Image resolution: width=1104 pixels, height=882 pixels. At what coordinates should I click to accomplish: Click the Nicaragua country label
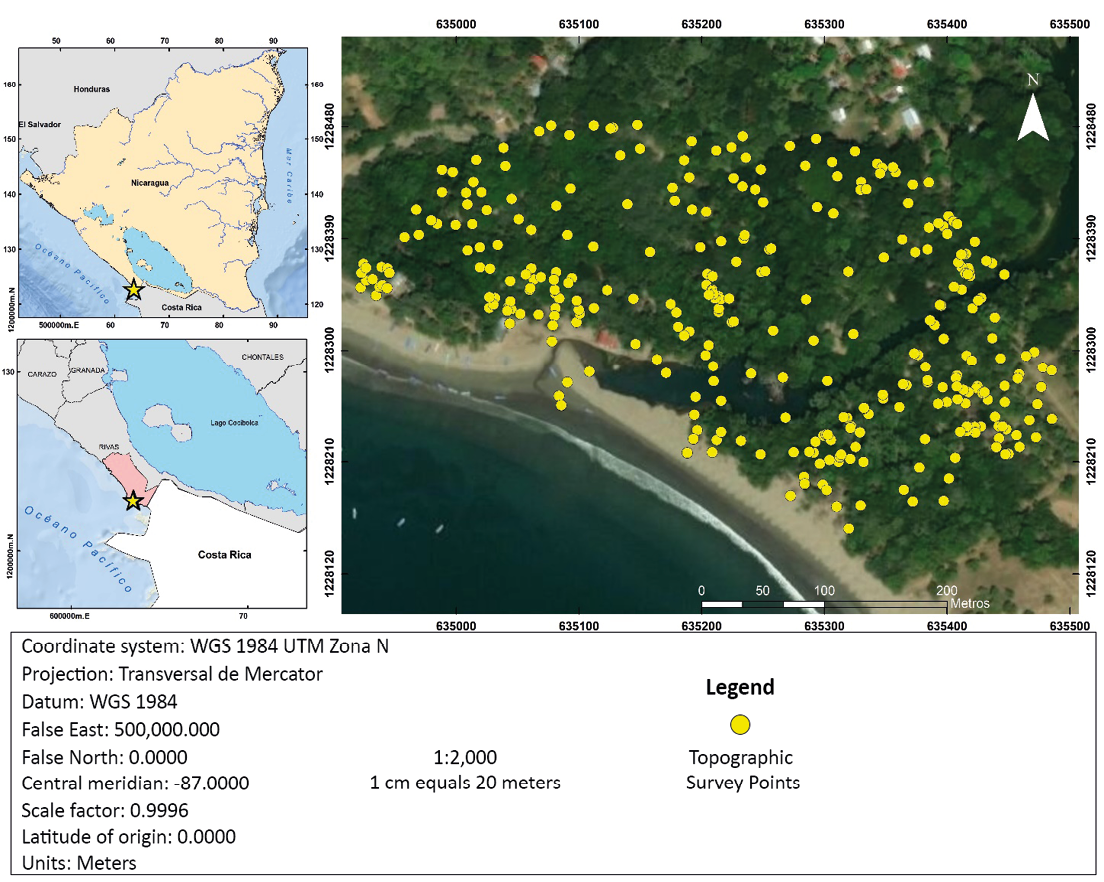pyautogui.click(x=150, y=184)
